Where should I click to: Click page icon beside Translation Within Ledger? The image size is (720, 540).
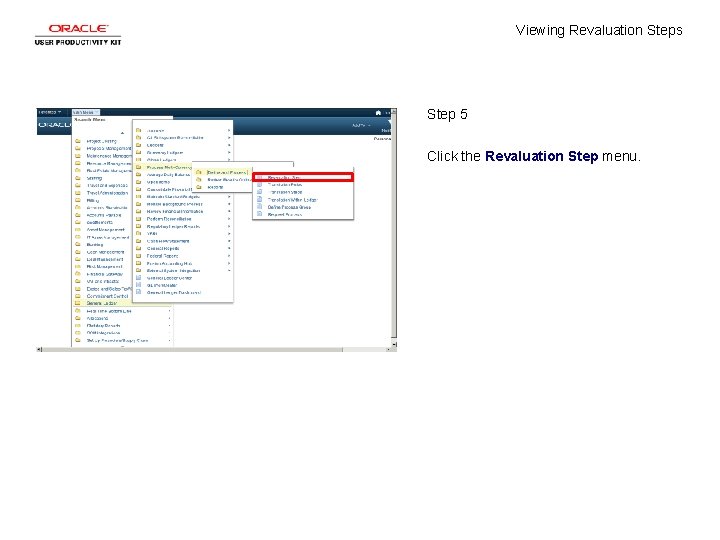click(x=259, y=199)
